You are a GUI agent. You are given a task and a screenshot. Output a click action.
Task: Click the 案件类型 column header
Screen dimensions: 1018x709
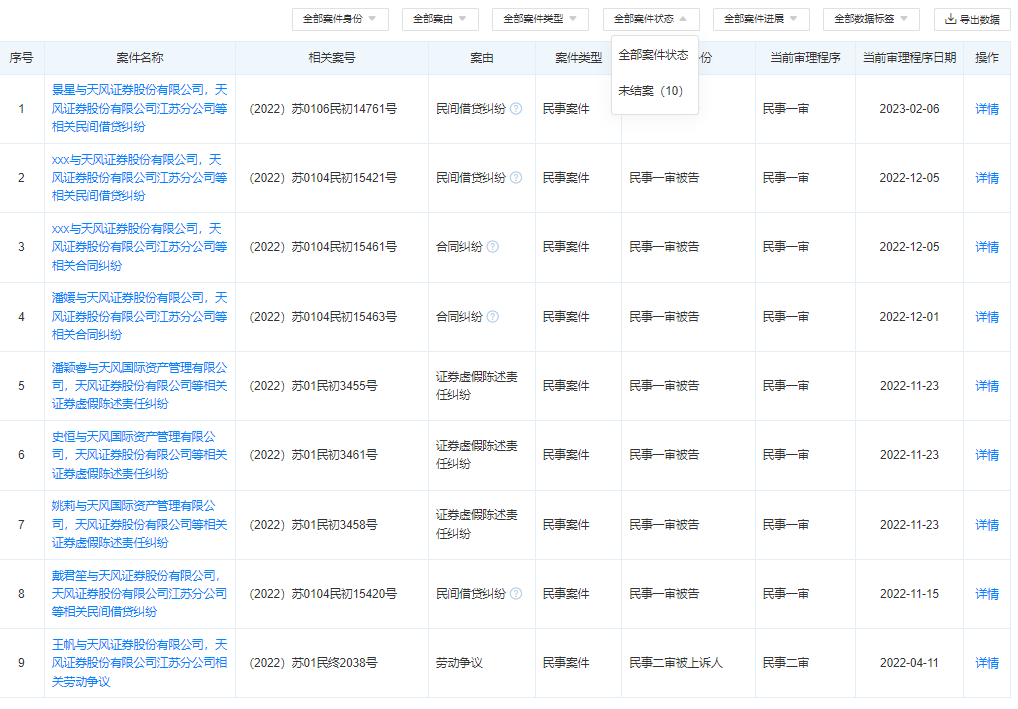pos(578,58)
